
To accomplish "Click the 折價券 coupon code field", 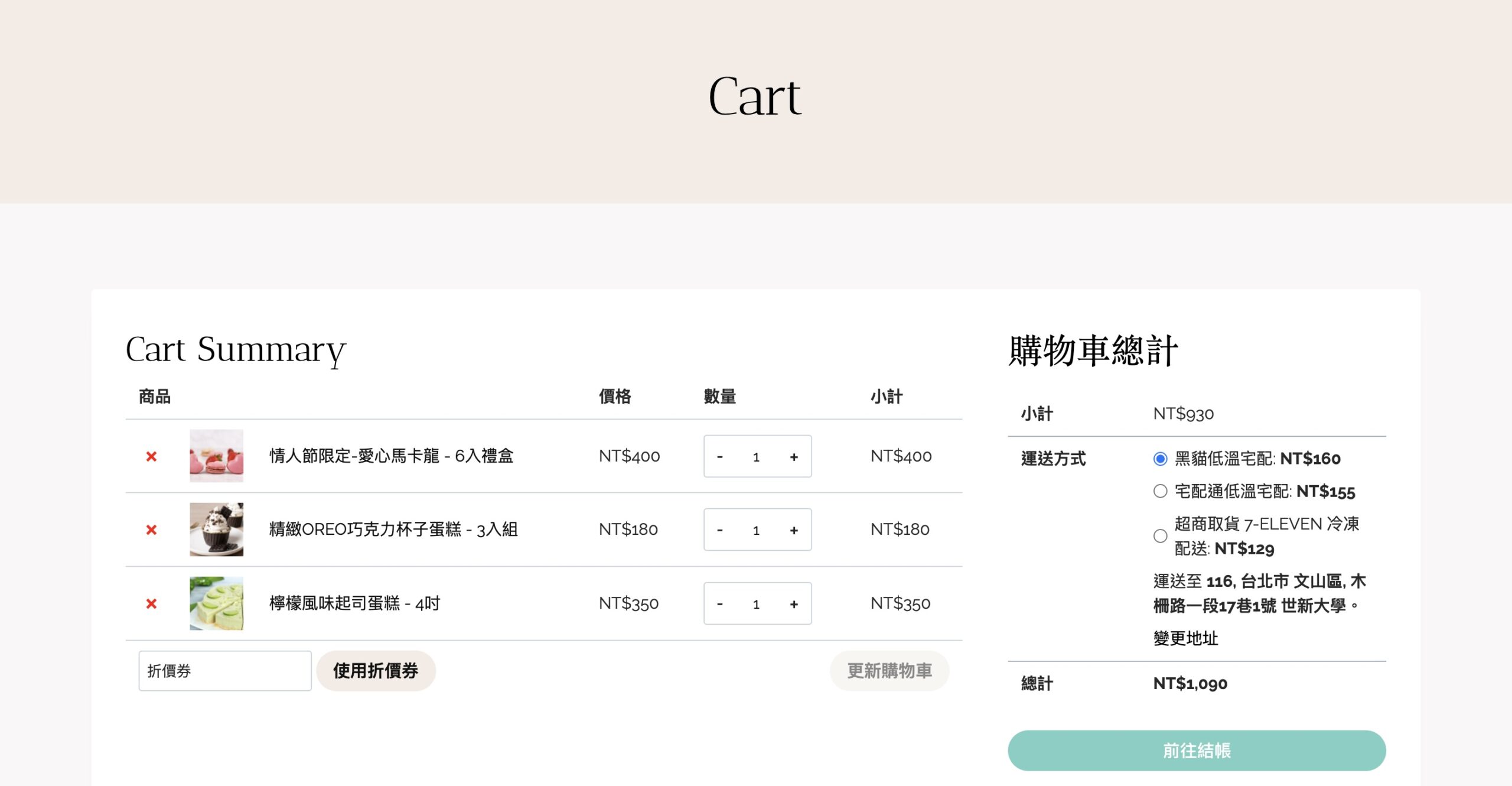I will (224, 671).
